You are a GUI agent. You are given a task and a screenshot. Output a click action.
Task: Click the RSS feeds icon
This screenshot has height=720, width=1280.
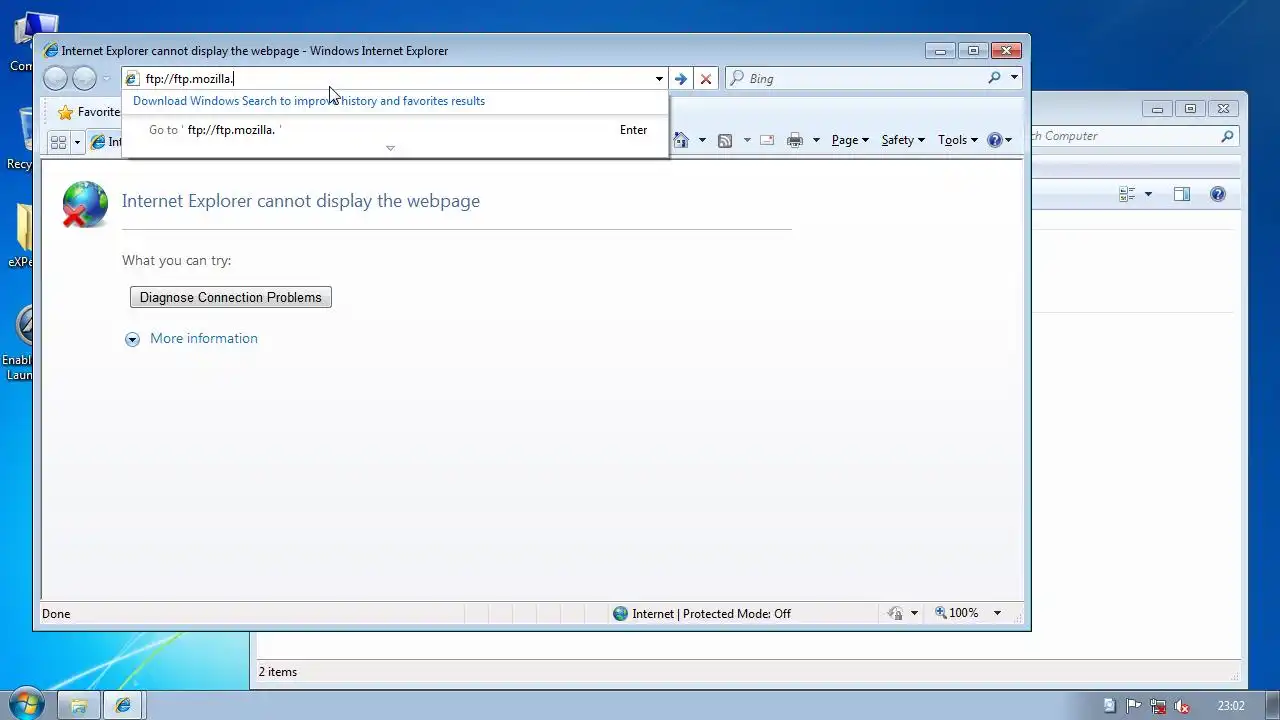pos(725,140)
